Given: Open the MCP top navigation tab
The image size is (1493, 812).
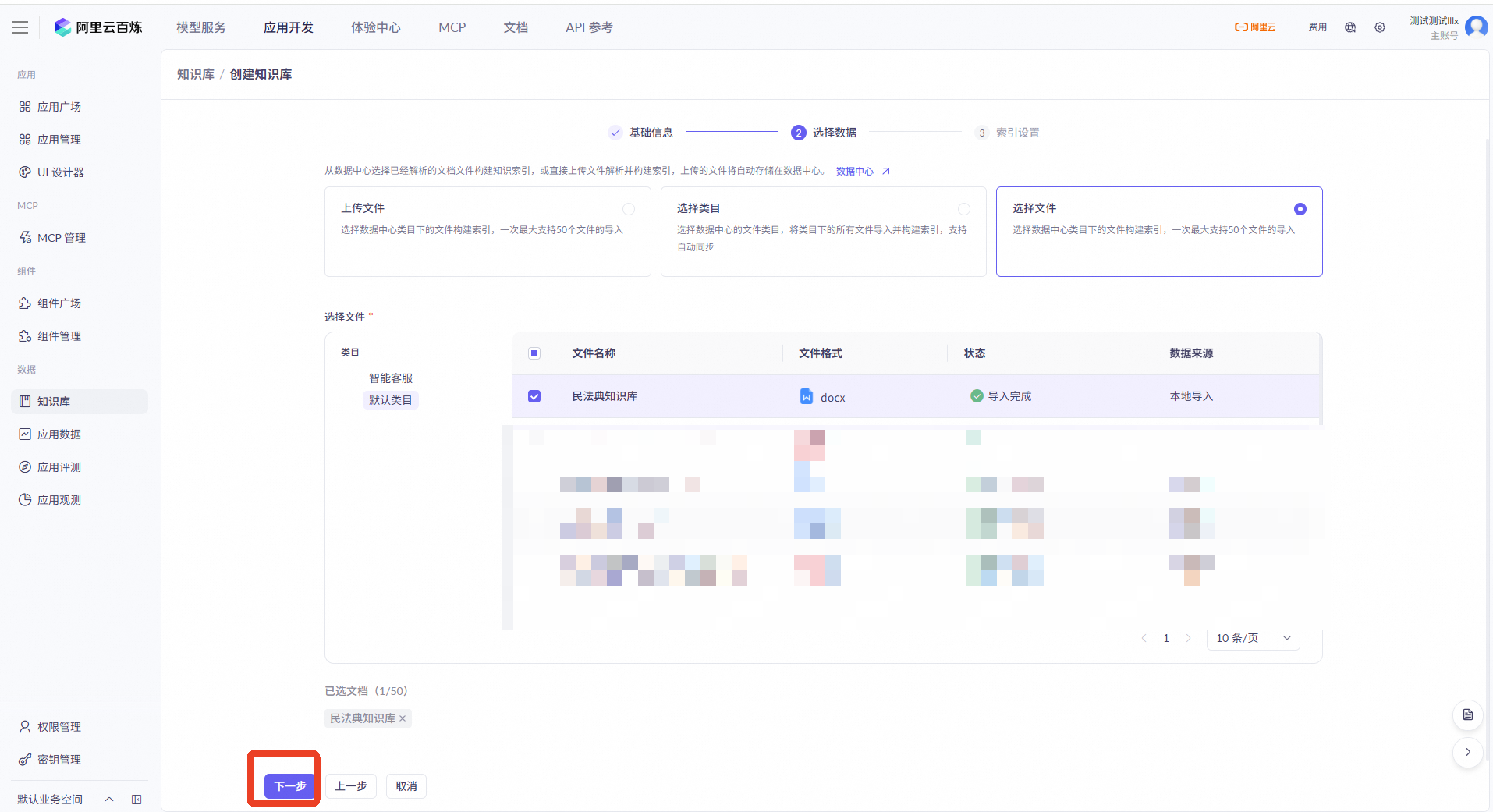Looking at the screenshot, I should (x=452, y=27).
